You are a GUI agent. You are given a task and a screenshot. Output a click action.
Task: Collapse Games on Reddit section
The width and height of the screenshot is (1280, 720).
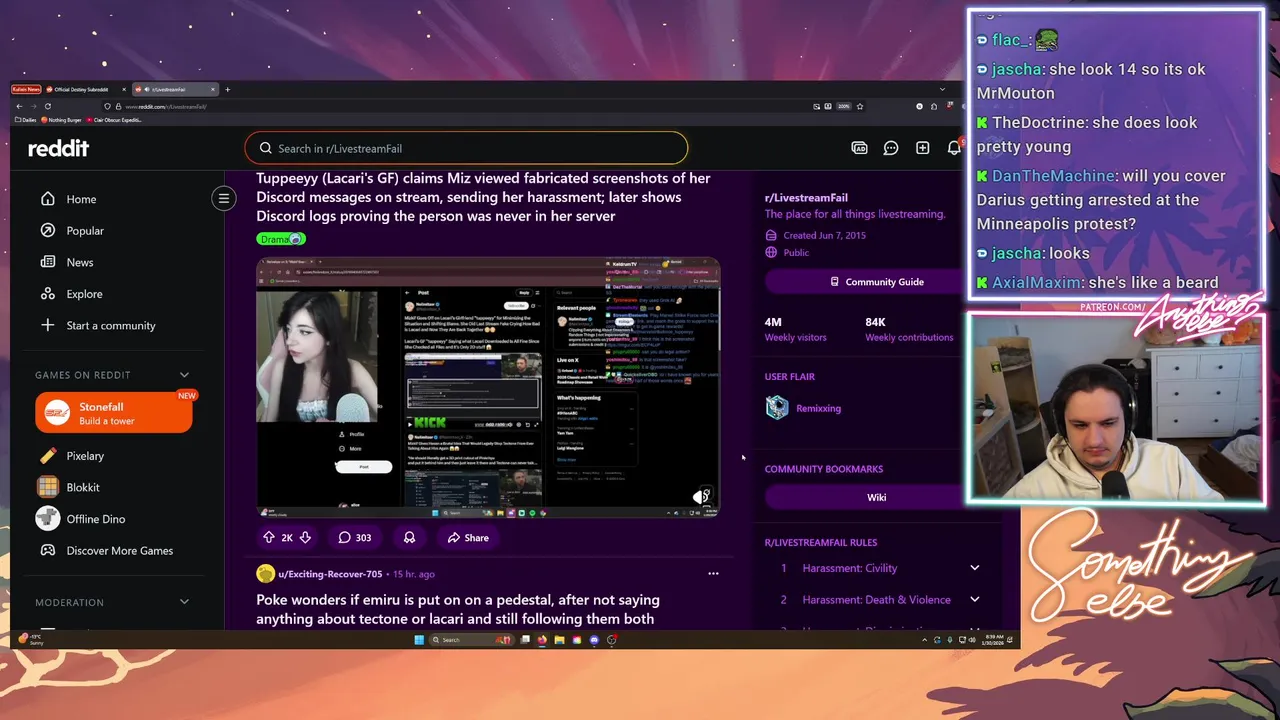pos(184,375)
